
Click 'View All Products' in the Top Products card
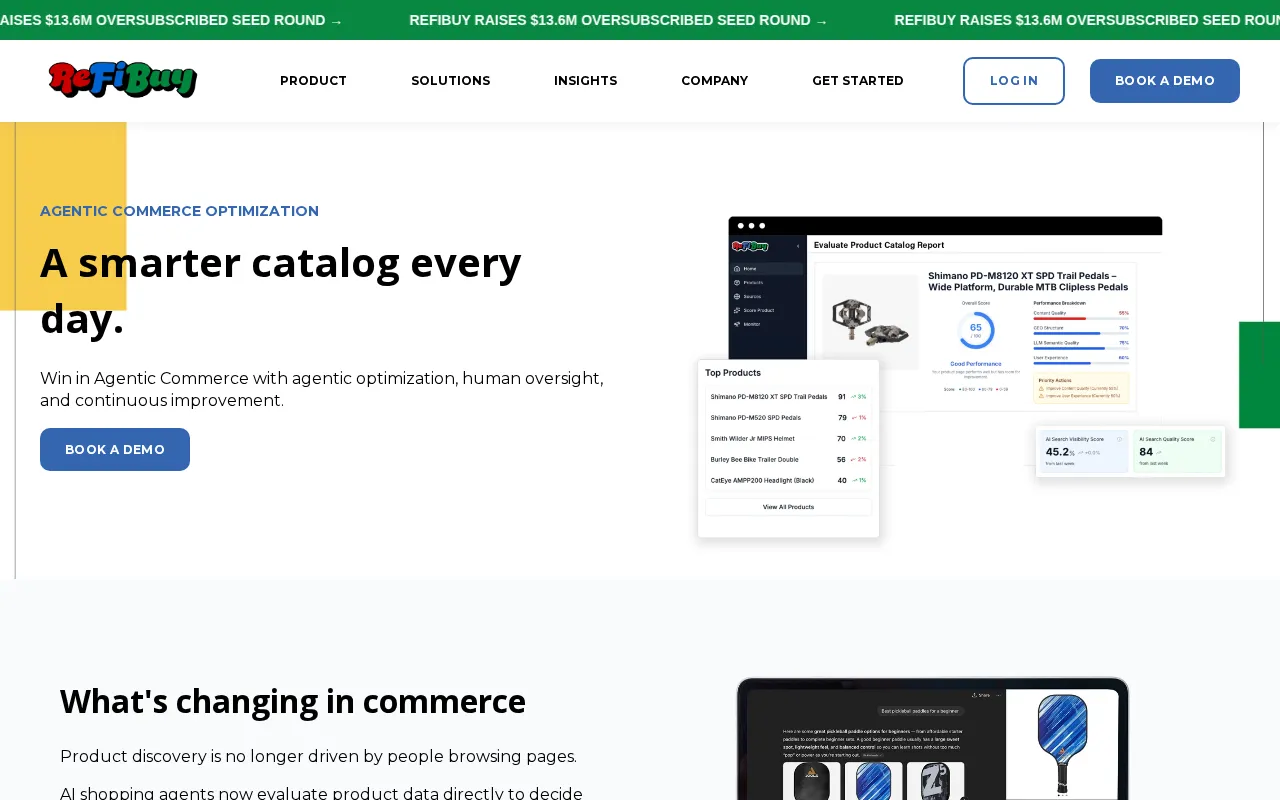tap(789, 507)
